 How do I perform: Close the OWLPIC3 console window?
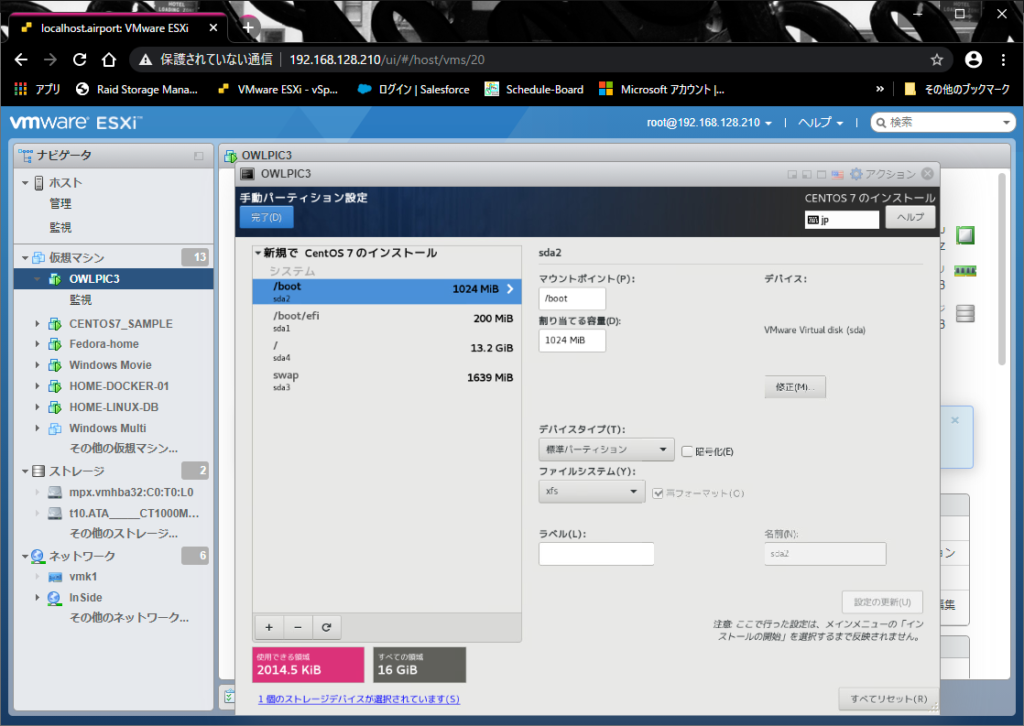[x=927, y=174]
